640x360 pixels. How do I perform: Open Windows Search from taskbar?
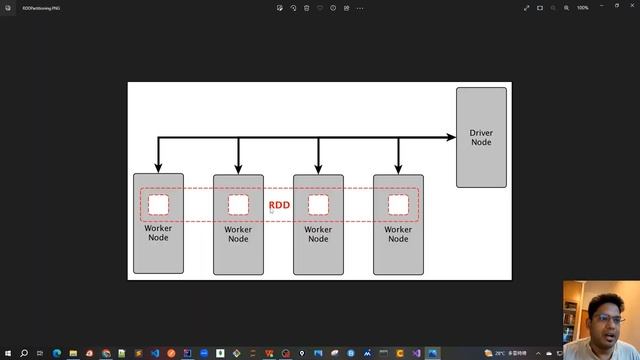click(24, 353)
